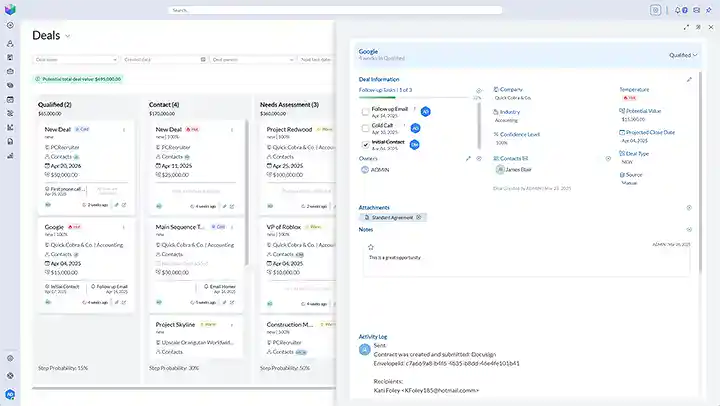Open kebab menu on Project Skyline card
This screenshot has height=406, width=720.
click(x=232, y=325)
